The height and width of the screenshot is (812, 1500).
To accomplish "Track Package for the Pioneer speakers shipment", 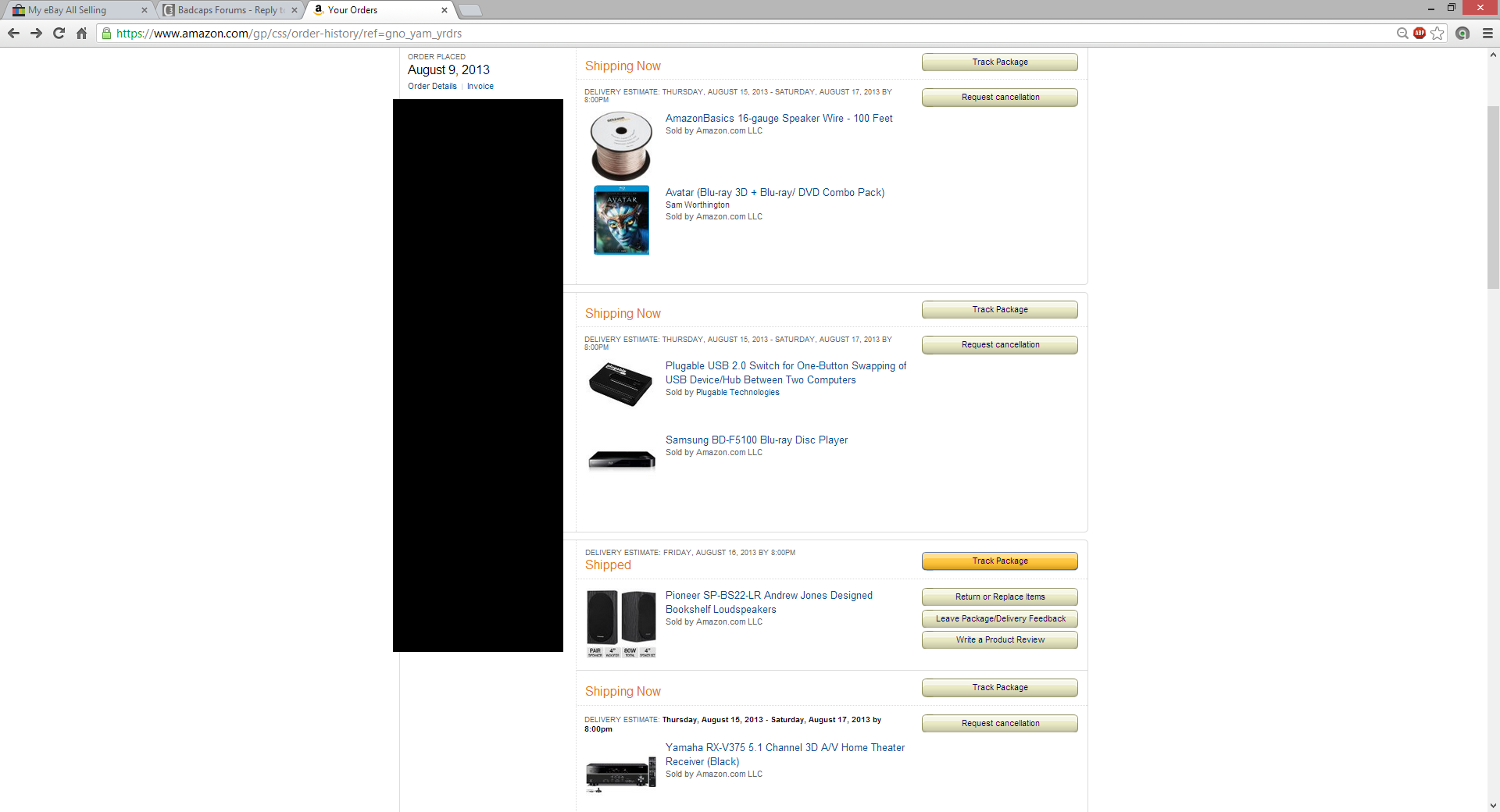I will pyautogui.click(x=1000, y=561).
